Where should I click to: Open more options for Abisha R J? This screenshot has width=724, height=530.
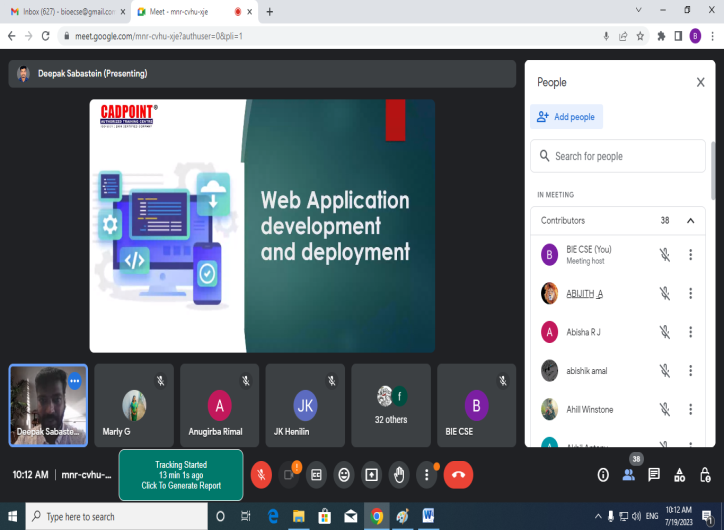(690, 331)
